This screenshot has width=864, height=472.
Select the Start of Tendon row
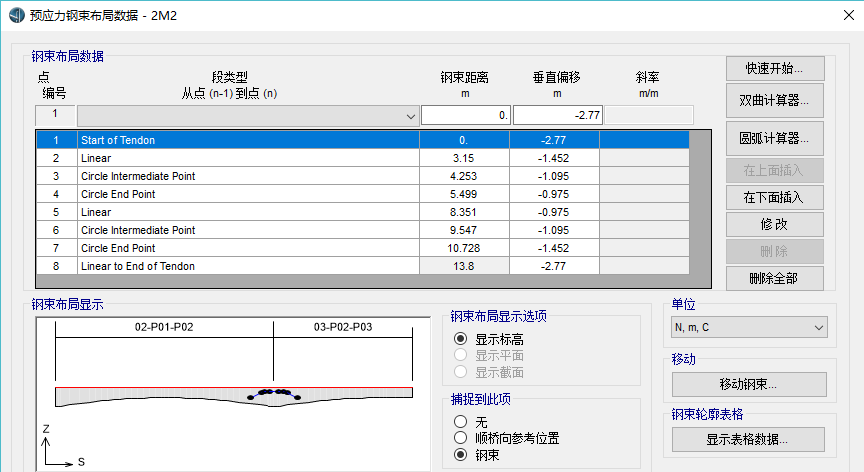[248, 140]
